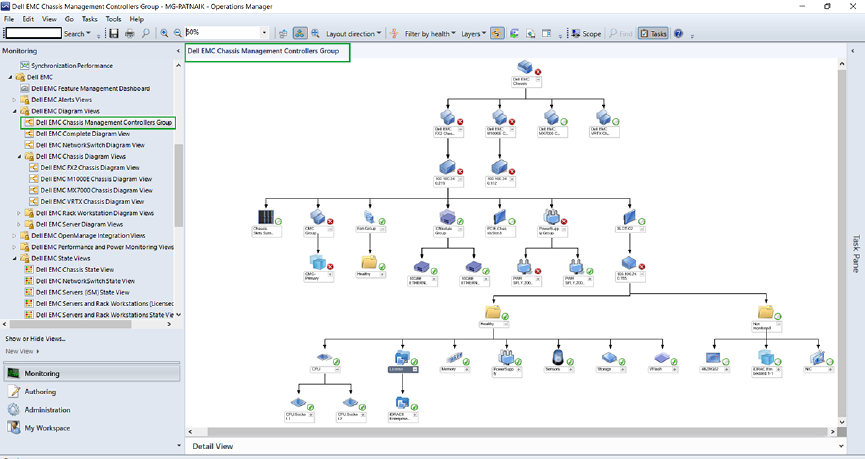Click the Save toolbar icon
Viewport: 865px width, 459px height.
(x=114, y=34)
